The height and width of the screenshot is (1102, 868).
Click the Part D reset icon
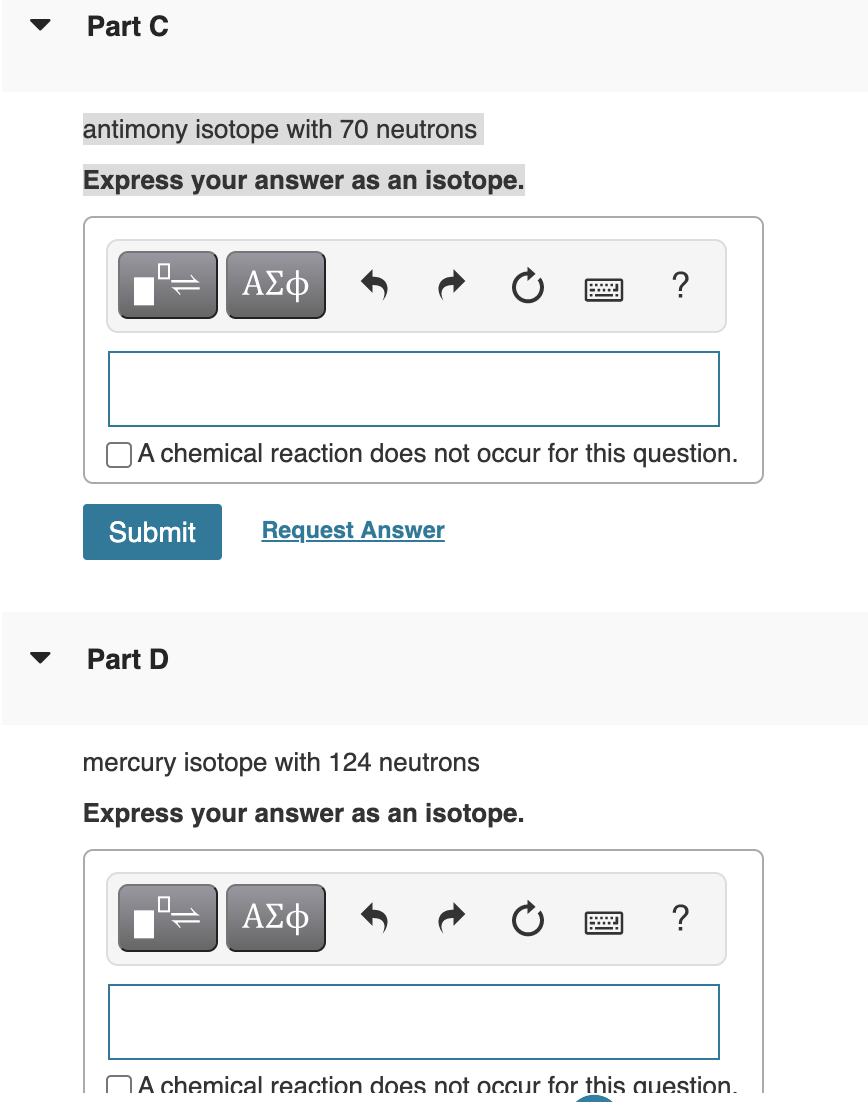(528, 917)
